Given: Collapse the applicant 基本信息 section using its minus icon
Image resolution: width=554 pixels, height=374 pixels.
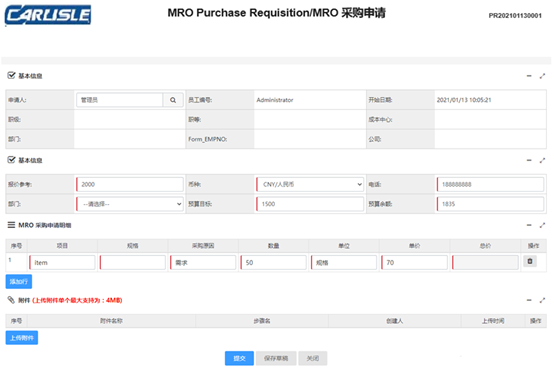Looking at the screenshot, I should coord(529,76).
